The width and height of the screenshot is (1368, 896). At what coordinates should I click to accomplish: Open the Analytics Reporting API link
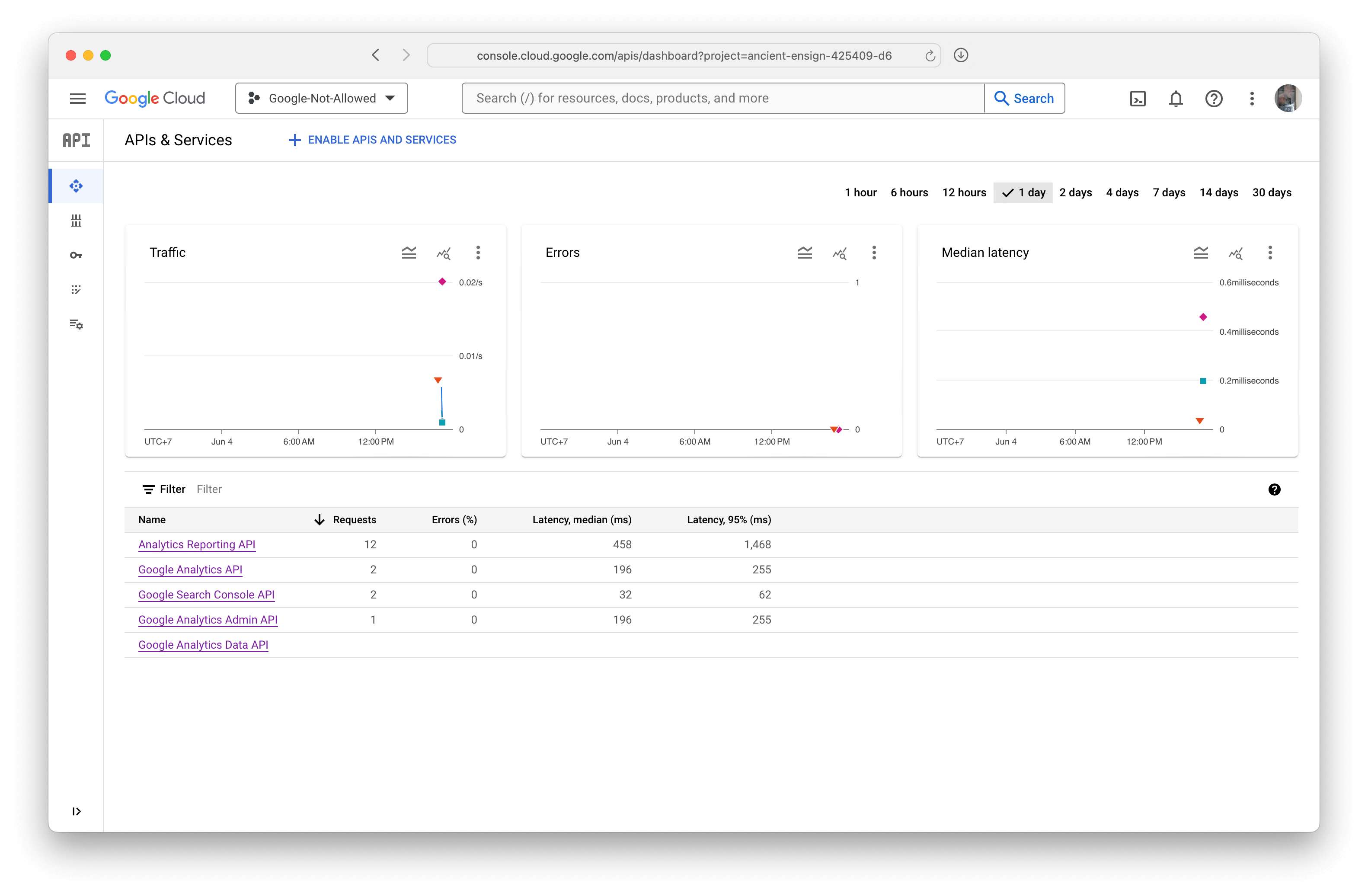(x=197, y=544)
